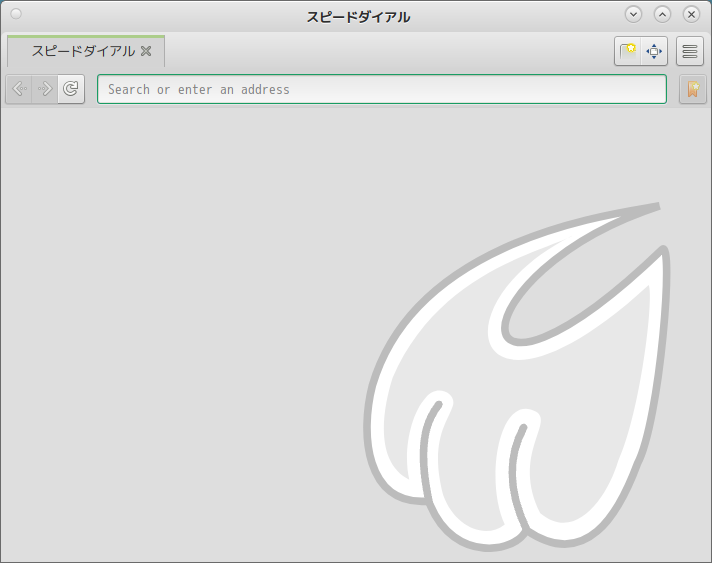The image size is (712, 563).
Task: Open the hamburger menu button
Action: (x=690, y=51)
